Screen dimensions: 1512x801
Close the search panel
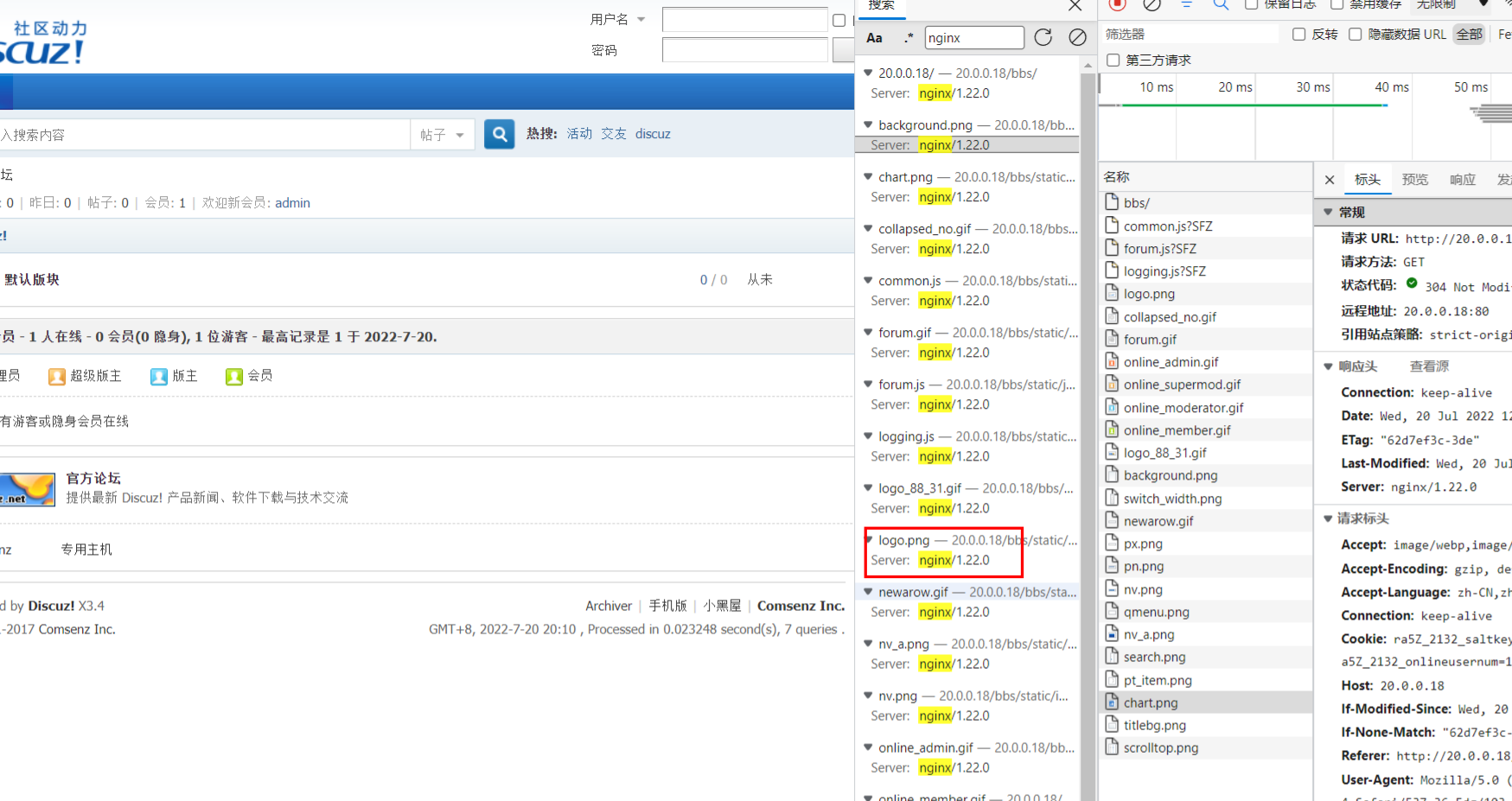pyautogui.click(x=1075, y=6)
